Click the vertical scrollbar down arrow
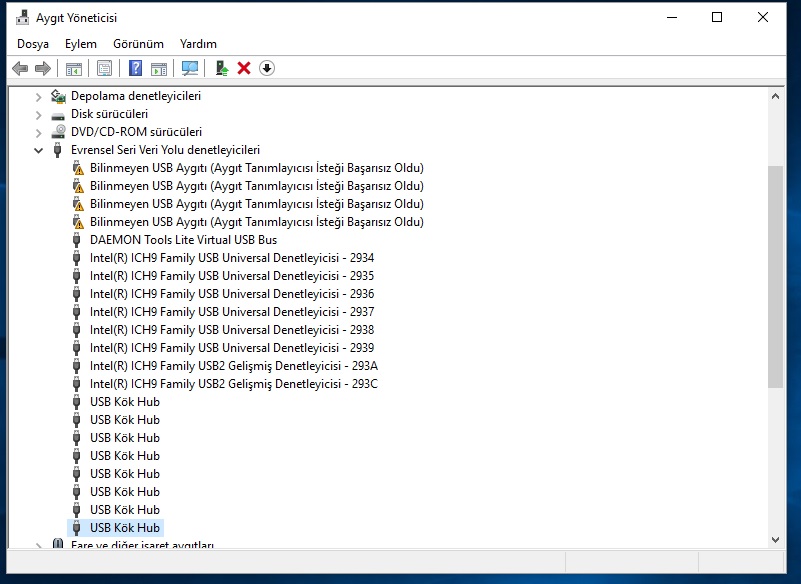The image size is (801, 584). (x=775, y=539)
